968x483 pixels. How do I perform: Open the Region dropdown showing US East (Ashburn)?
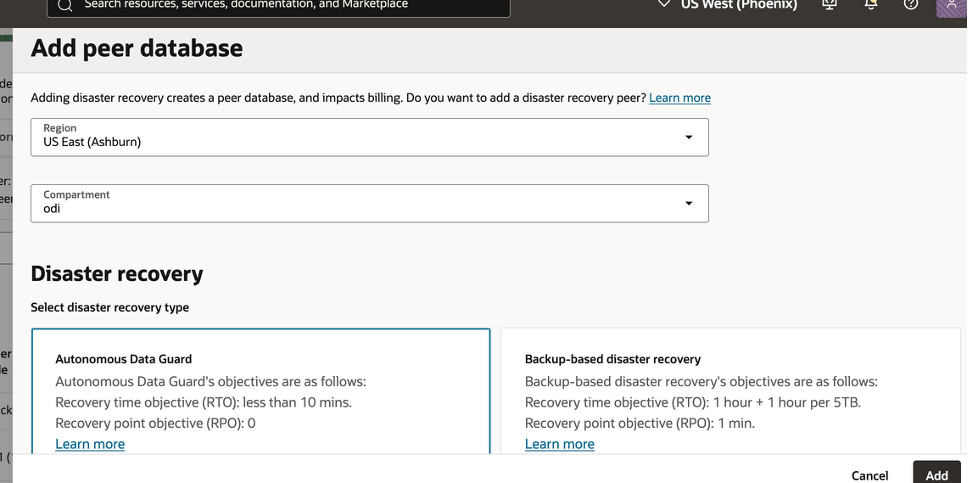pyautogui.click(x=369, y=137)
